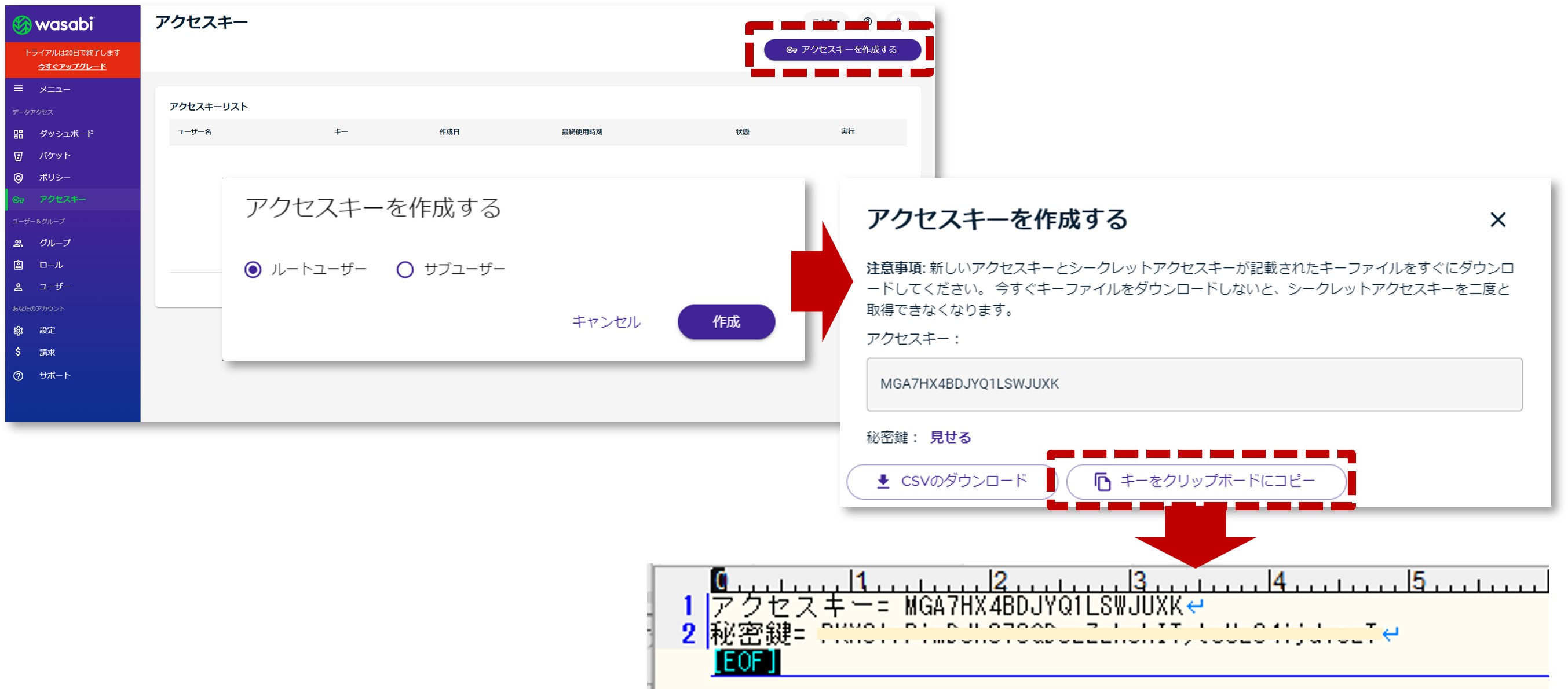Click the dashboard grid icon in sidebar
This screenshot has height=689, width=1568.
pyautogui.click(x=19, y=134)
